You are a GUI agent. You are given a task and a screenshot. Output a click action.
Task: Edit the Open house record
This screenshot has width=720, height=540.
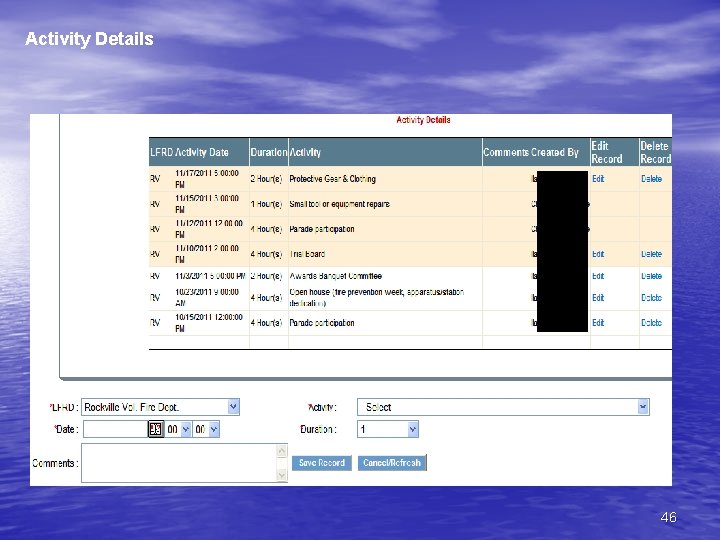click(598, 298)
